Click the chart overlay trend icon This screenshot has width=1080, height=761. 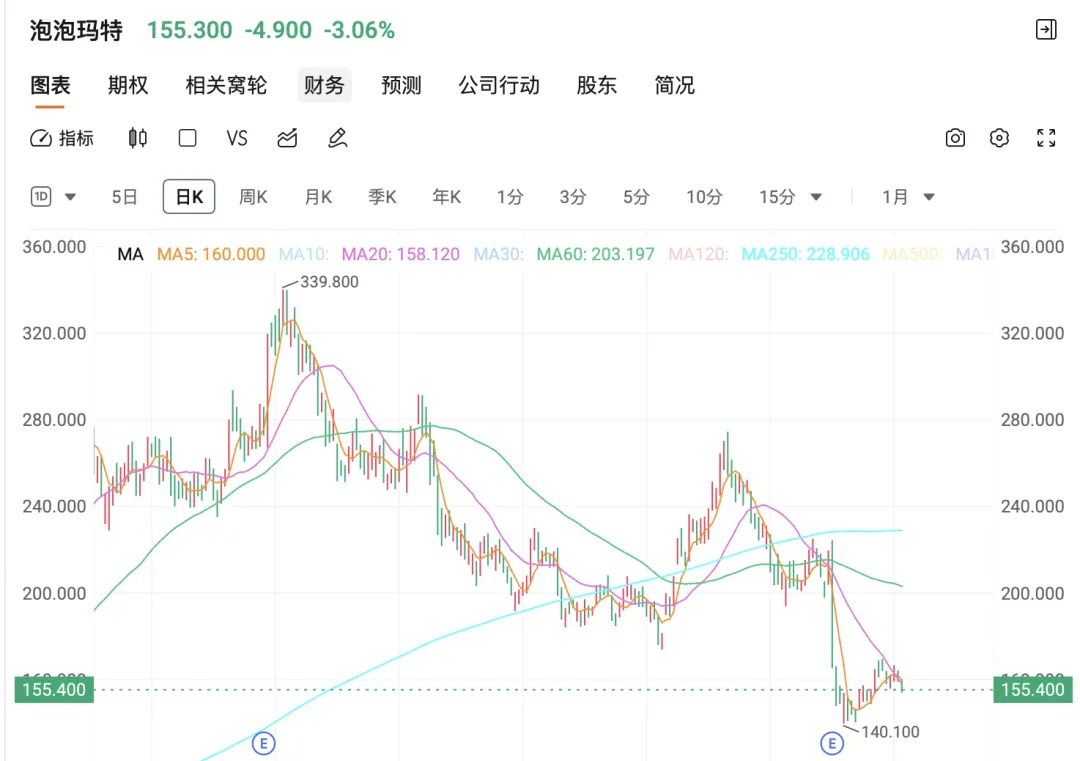287,138
